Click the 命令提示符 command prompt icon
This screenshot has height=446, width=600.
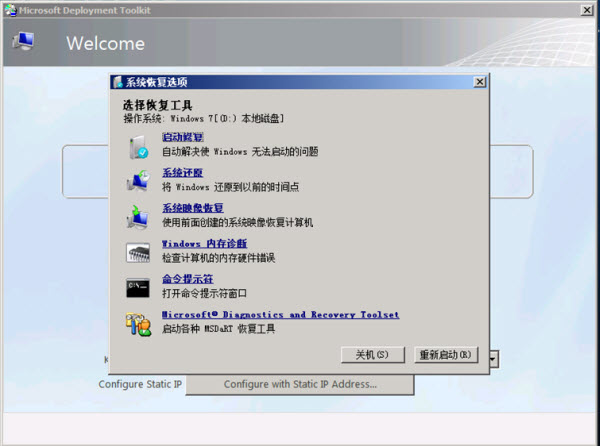pos(138,288)
